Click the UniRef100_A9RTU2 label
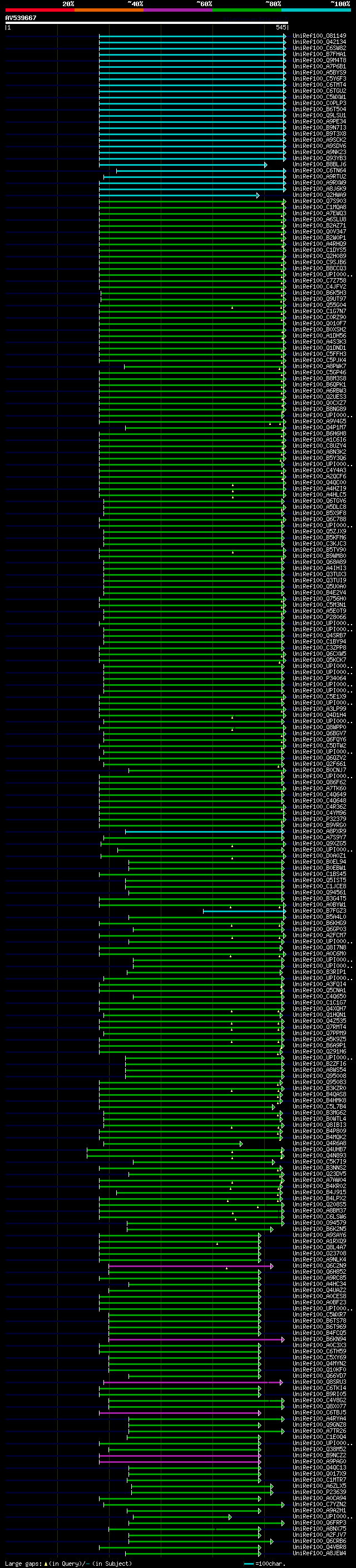The image size is (356, 1568). tap(319, 176)
